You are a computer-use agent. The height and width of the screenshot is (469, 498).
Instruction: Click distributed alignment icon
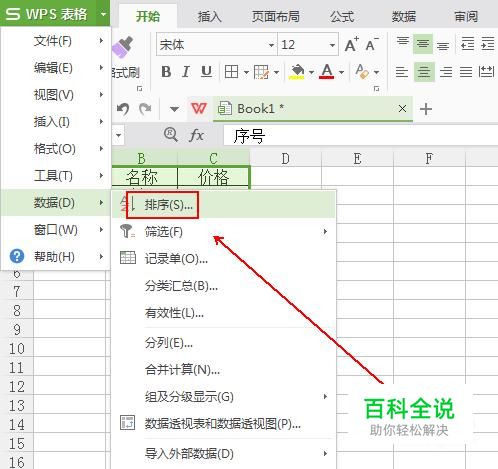coord(486,72)
